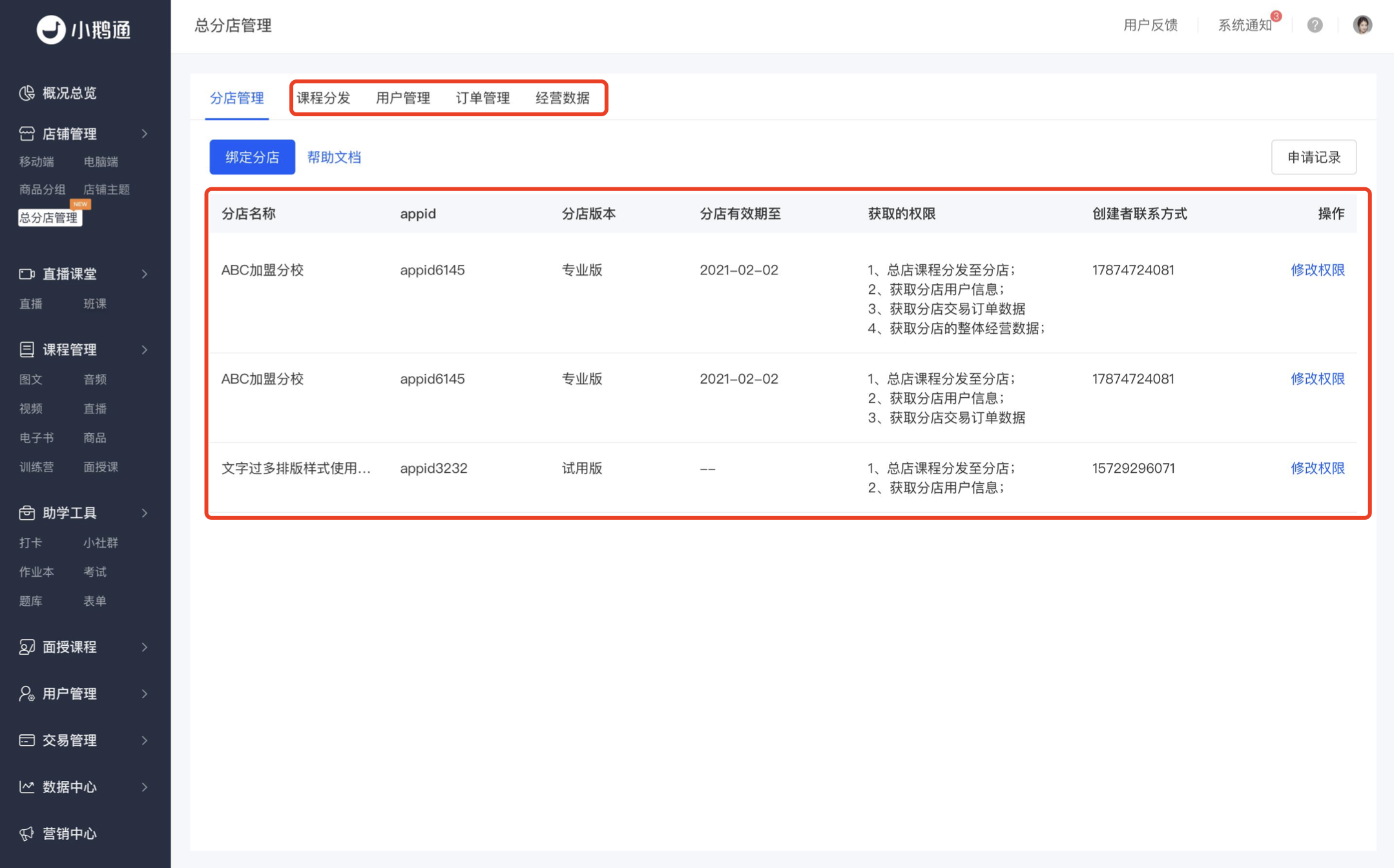Open the help question mark icon
The height and width of the screenshot is (868, 1394).
[1315, 25]
